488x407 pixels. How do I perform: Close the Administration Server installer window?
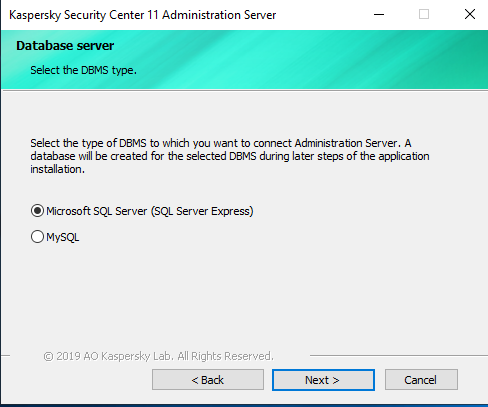click(x=470, y=14)
